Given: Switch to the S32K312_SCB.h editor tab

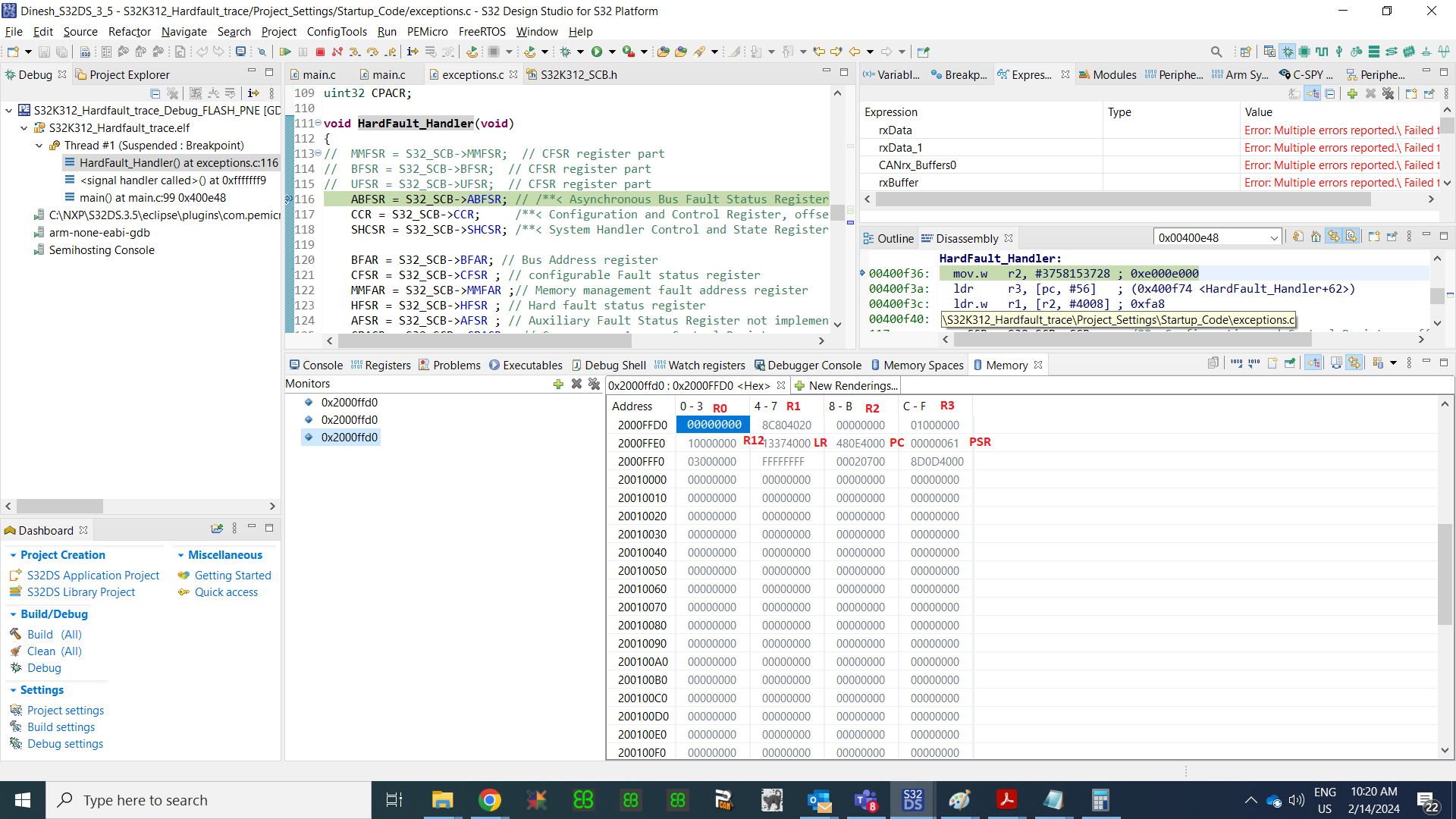Looking at the screenshot, I should [573, 74].
